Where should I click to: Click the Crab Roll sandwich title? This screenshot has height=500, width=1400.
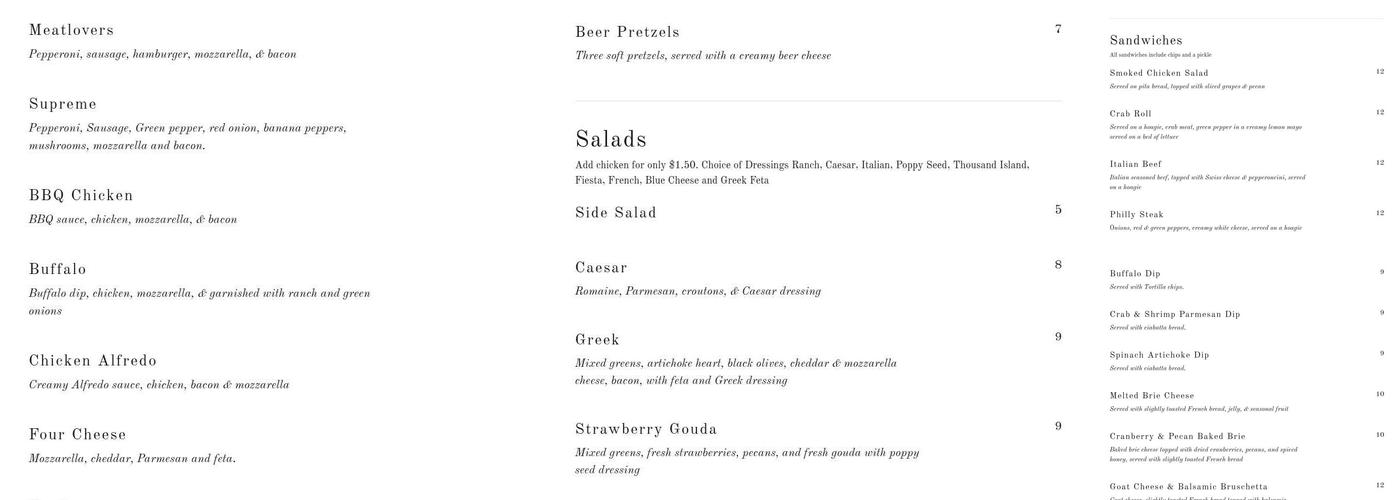(1131, 114)
